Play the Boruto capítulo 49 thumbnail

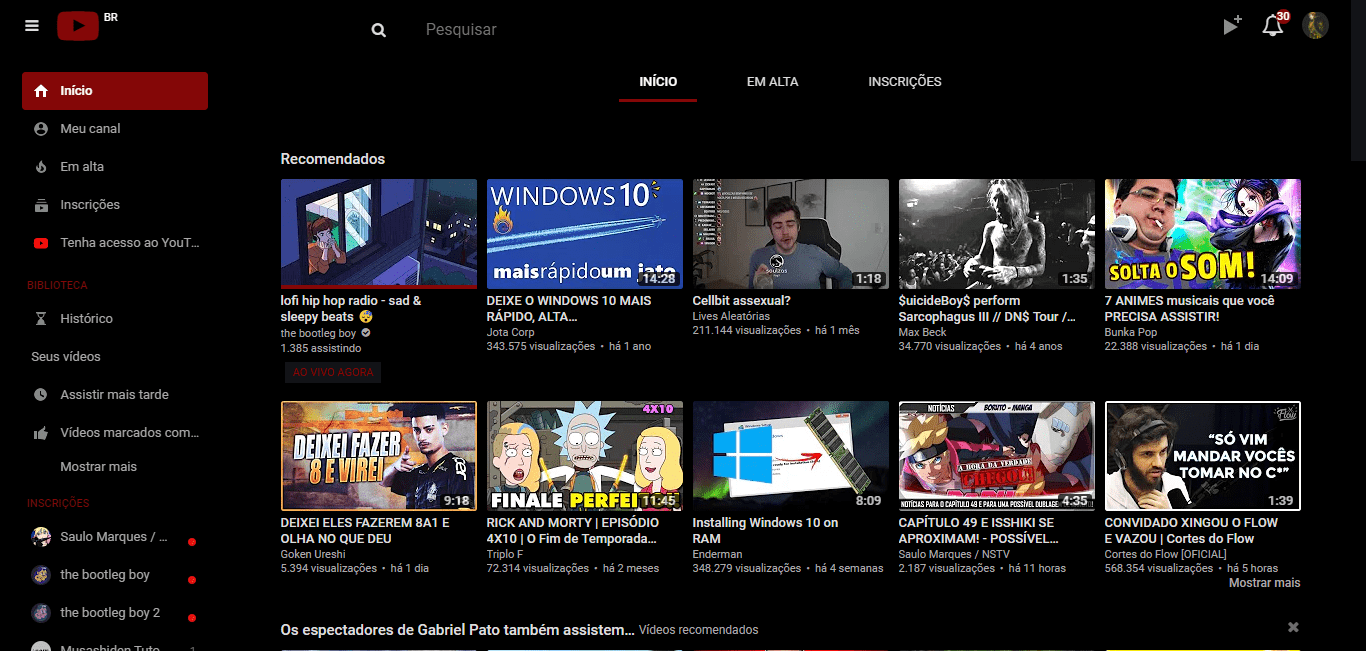997,456
